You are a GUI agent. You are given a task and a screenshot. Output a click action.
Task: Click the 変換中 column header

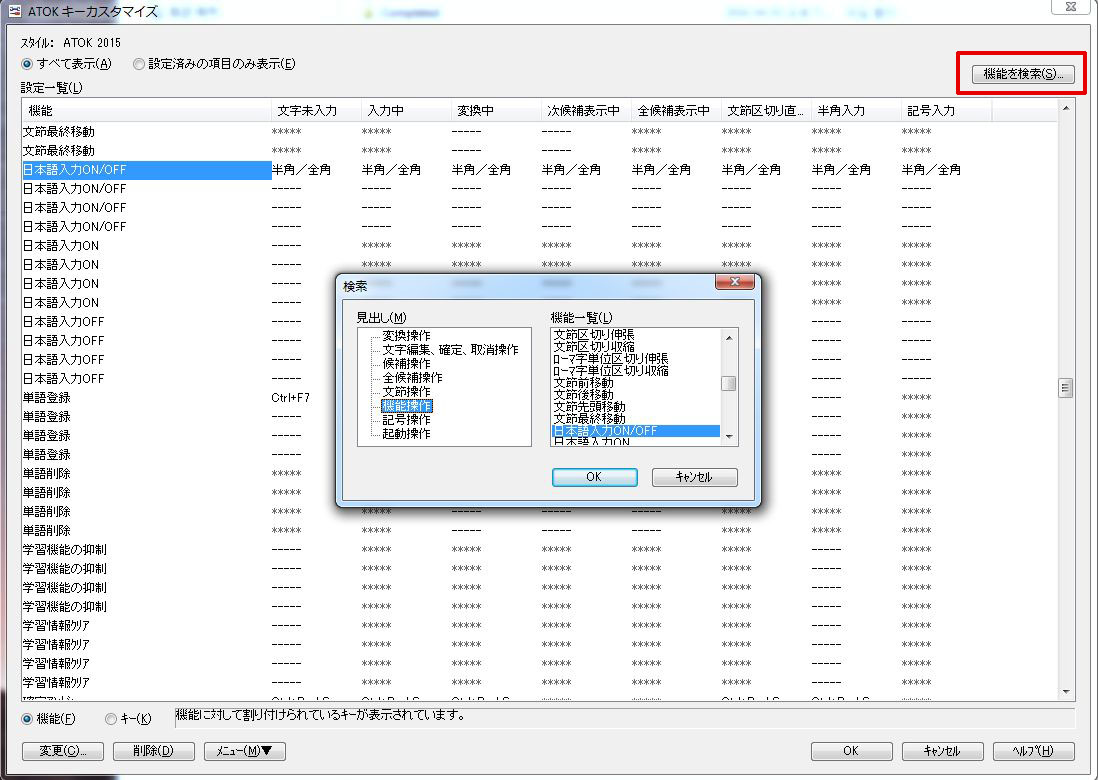point(496,111)
